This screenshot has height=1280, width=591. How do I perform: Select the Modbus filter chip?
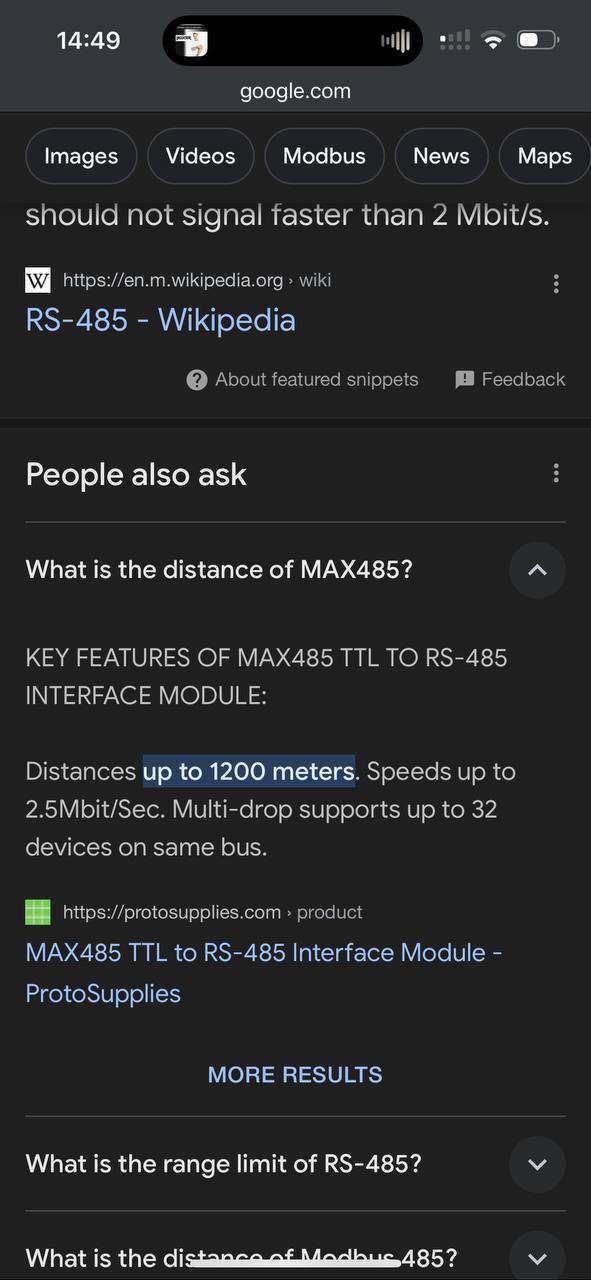pos(324,156)
